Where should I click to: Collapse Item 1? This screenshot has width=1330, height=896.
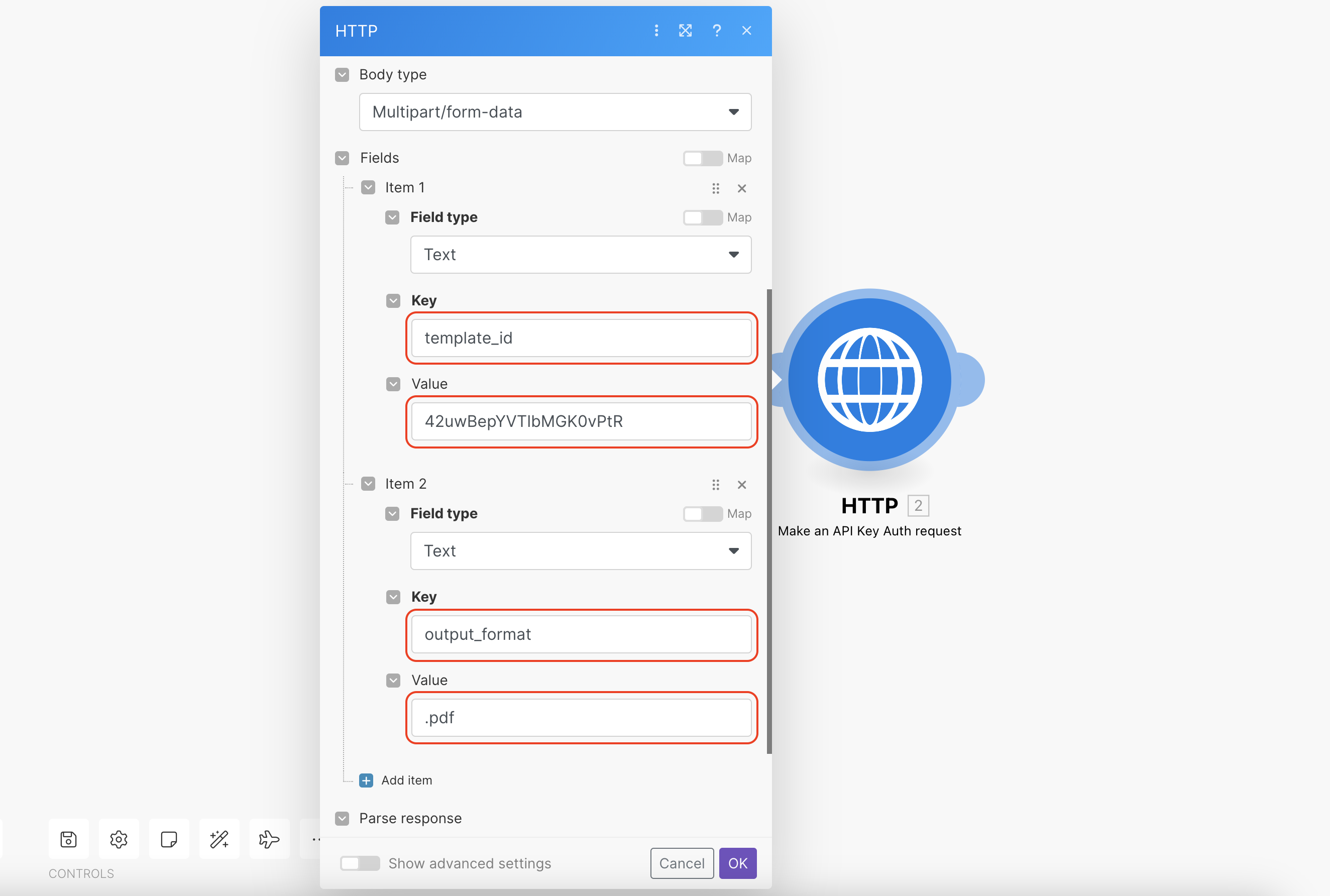click(x=369, y=188)
